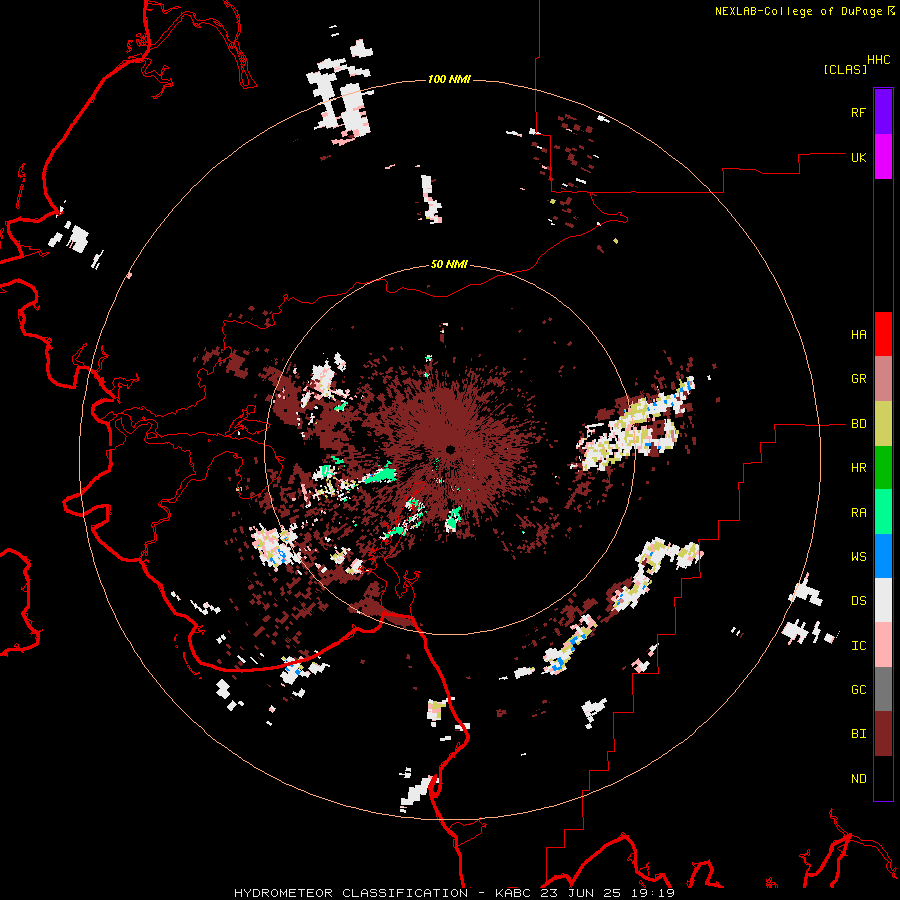Viewport: 900px width, 900px height.
Task: Click the ND black legend swatch
Action: [883, 778]
